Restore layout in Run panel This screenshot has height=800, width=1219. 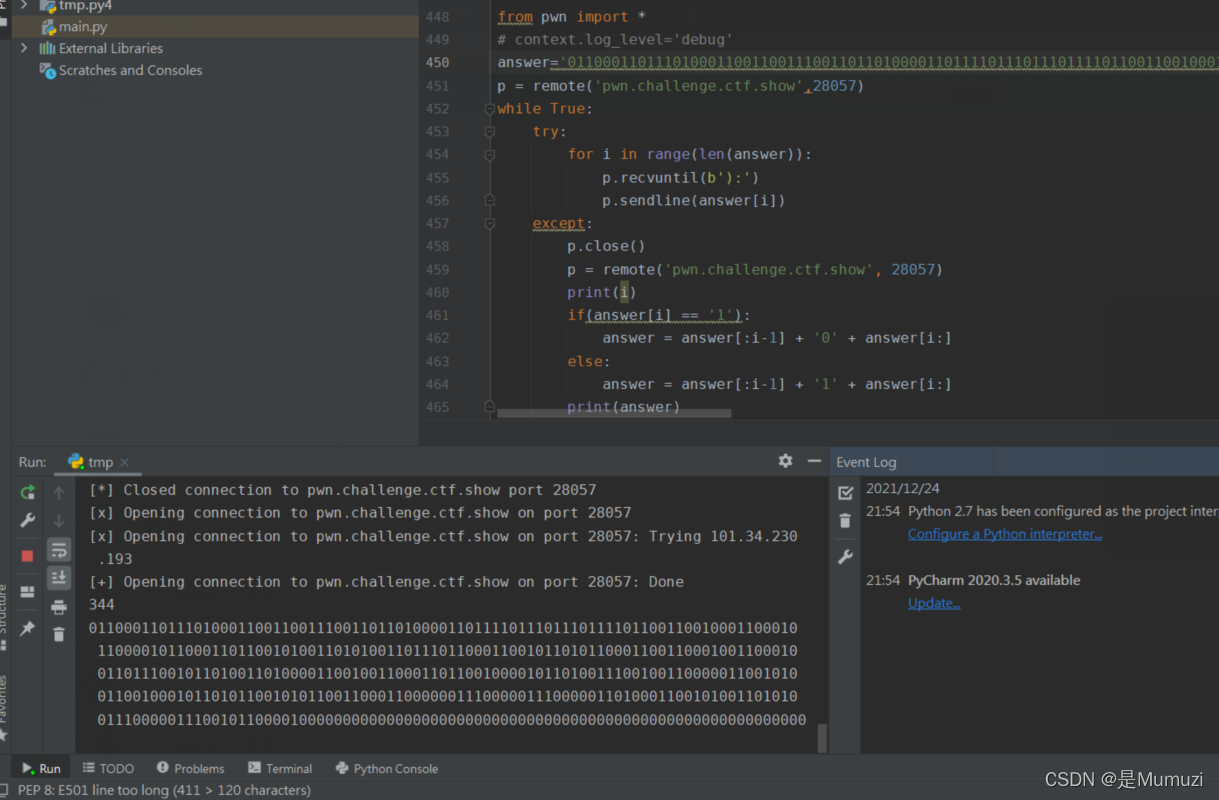point(27,592)
